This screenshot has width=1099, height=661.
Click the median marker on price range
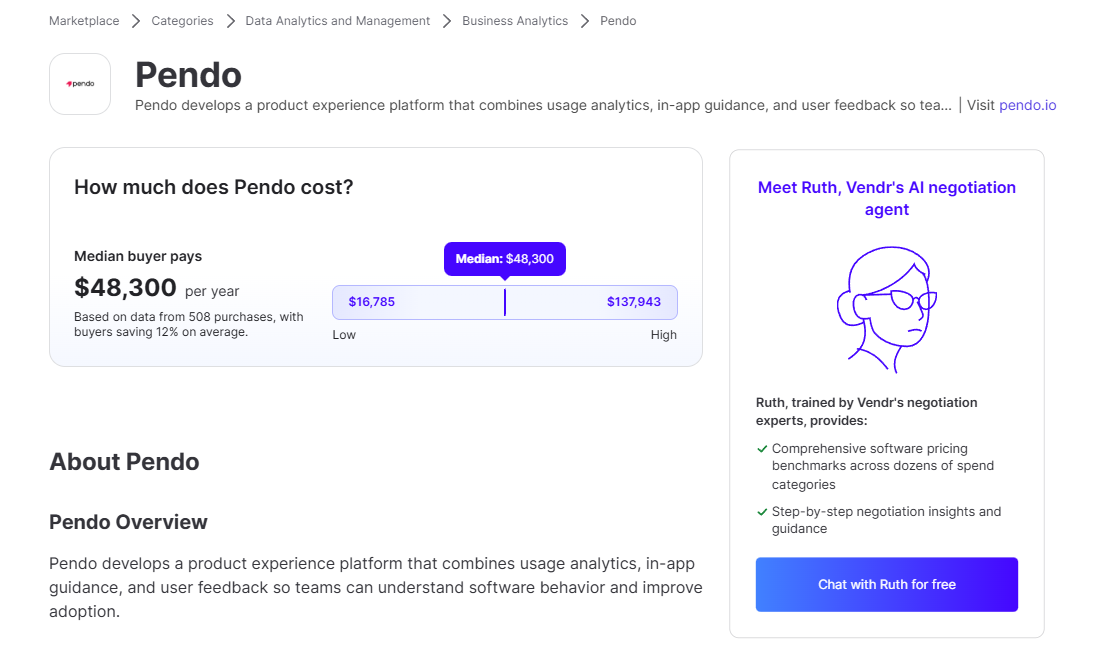click(505, 302)
